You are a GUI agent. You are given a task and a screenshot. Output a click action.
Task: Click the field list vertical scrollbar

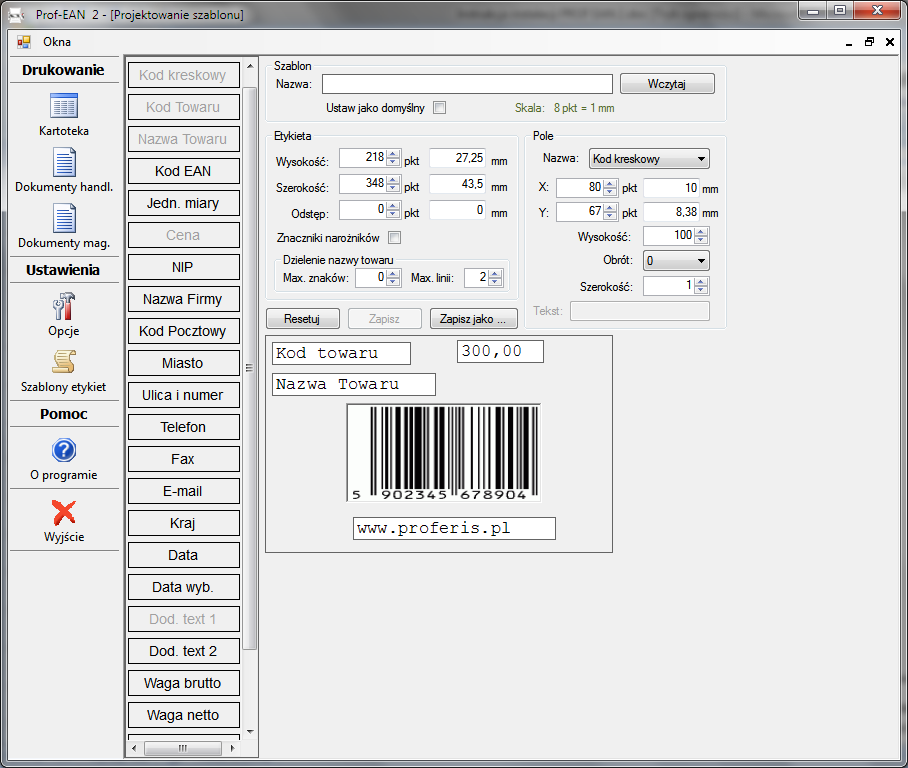pyautogui.click(x=250, y=367)
